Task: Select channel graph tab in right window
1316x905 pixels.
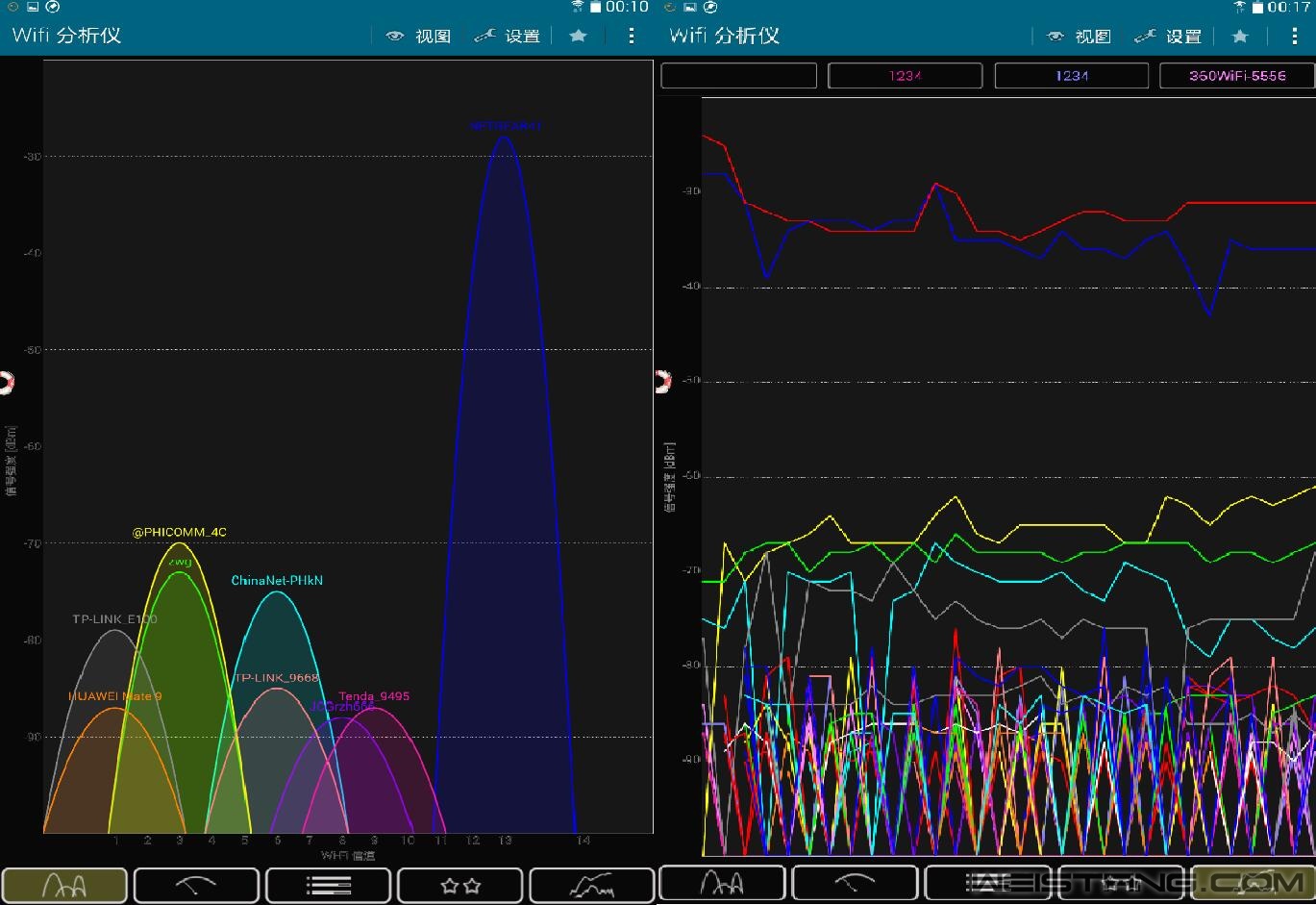Action: pyautogui.click(x=722, y=882)
